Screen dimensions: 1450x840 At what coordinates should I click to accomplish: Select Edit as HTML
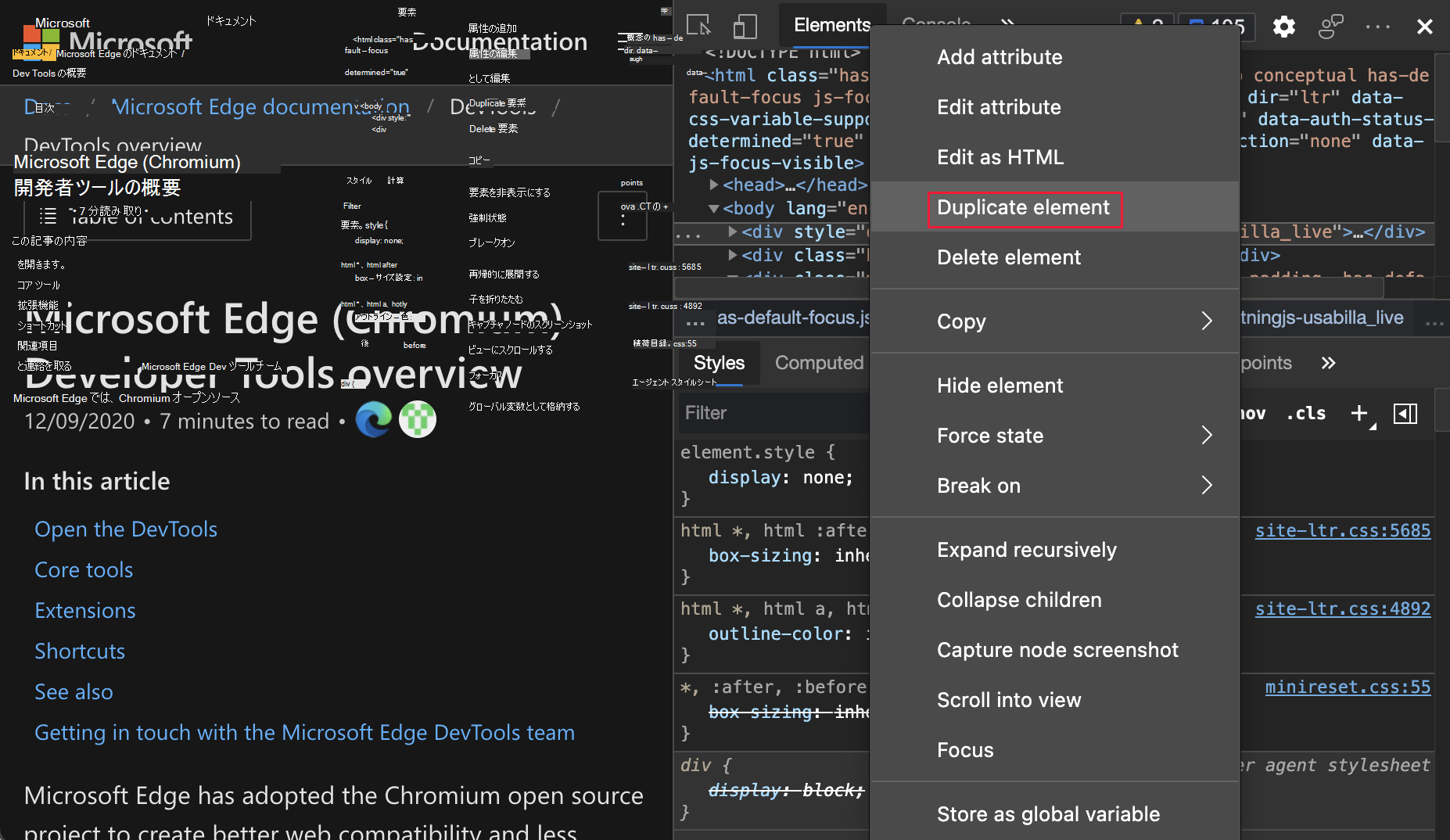1054,157
